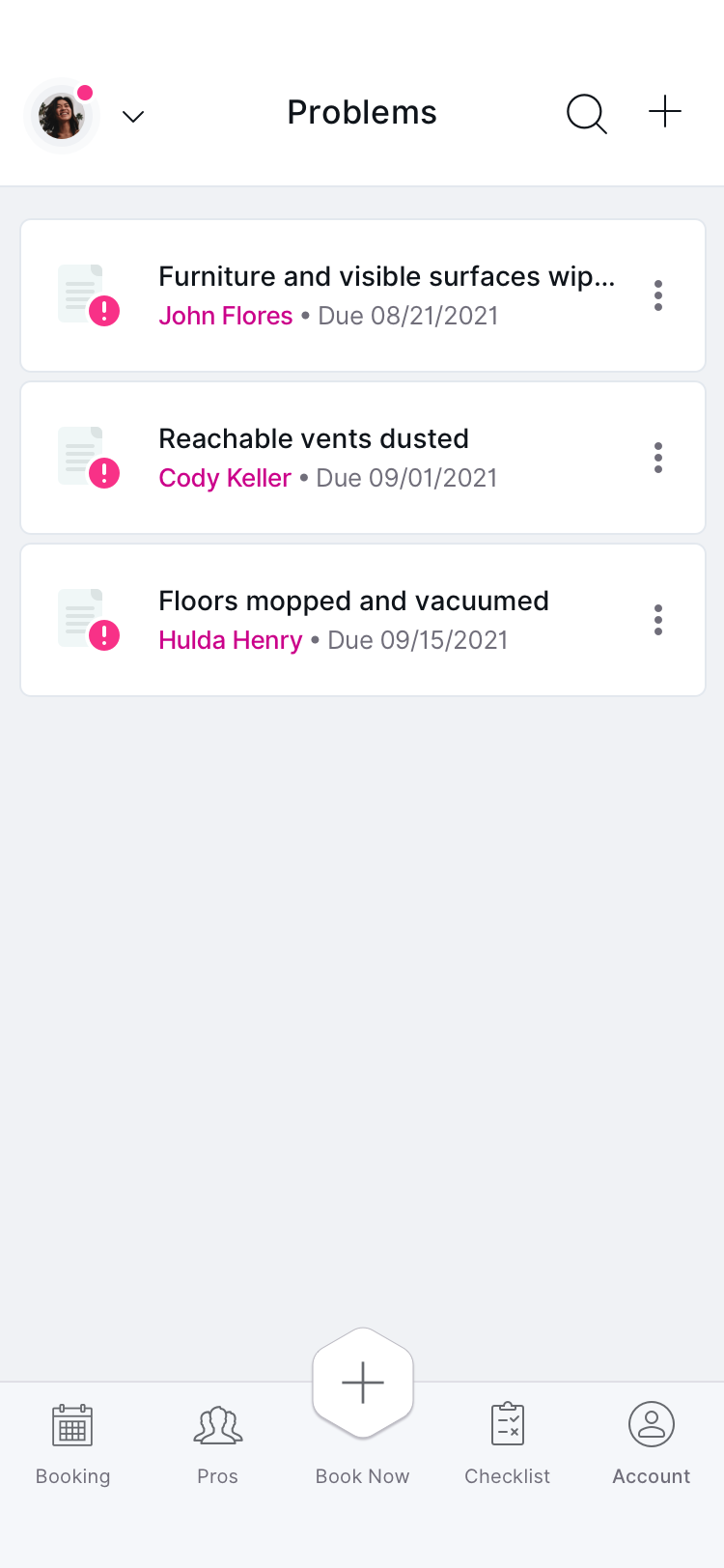Image resolution: width=724 pixels, height=1568 pixels.
Task: Expand the account switcher chevron
Action: pyautogui.click(x=133, y=117)
